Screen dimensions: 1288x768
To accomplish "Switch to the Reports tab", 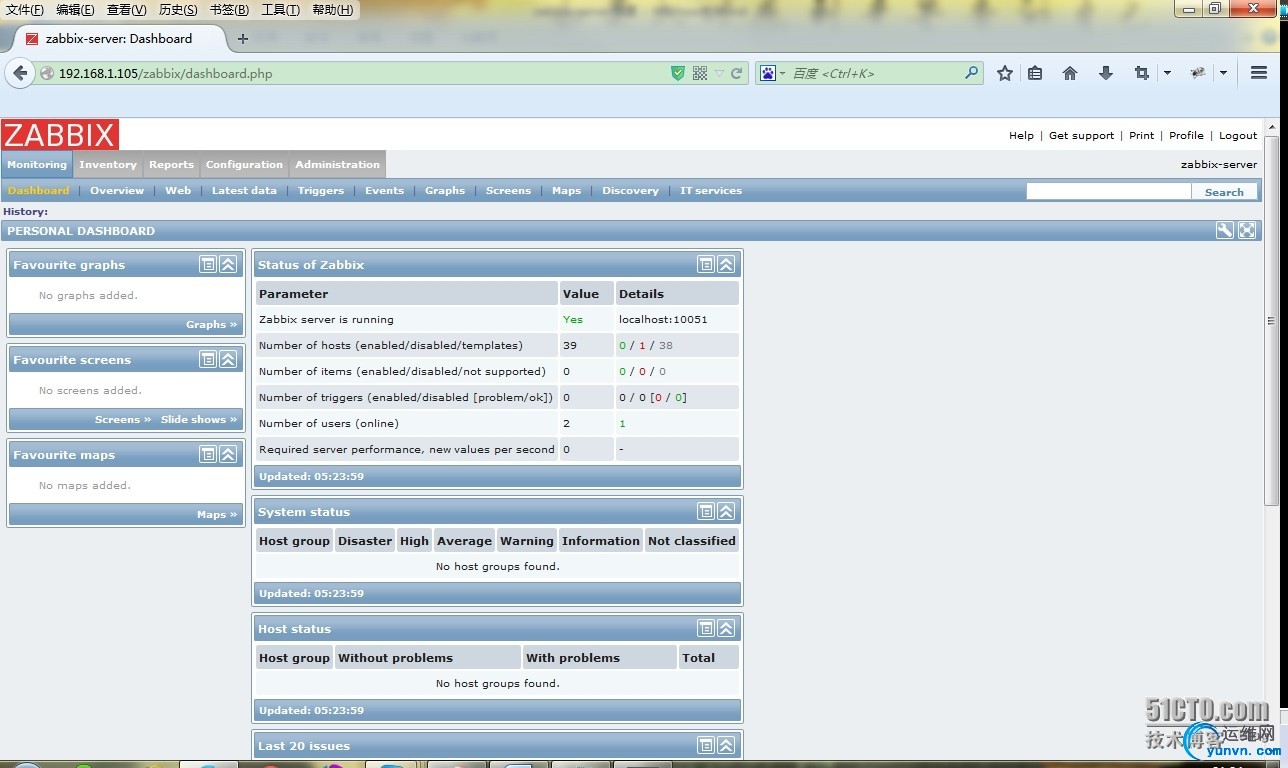I will (x=172, y=165).
